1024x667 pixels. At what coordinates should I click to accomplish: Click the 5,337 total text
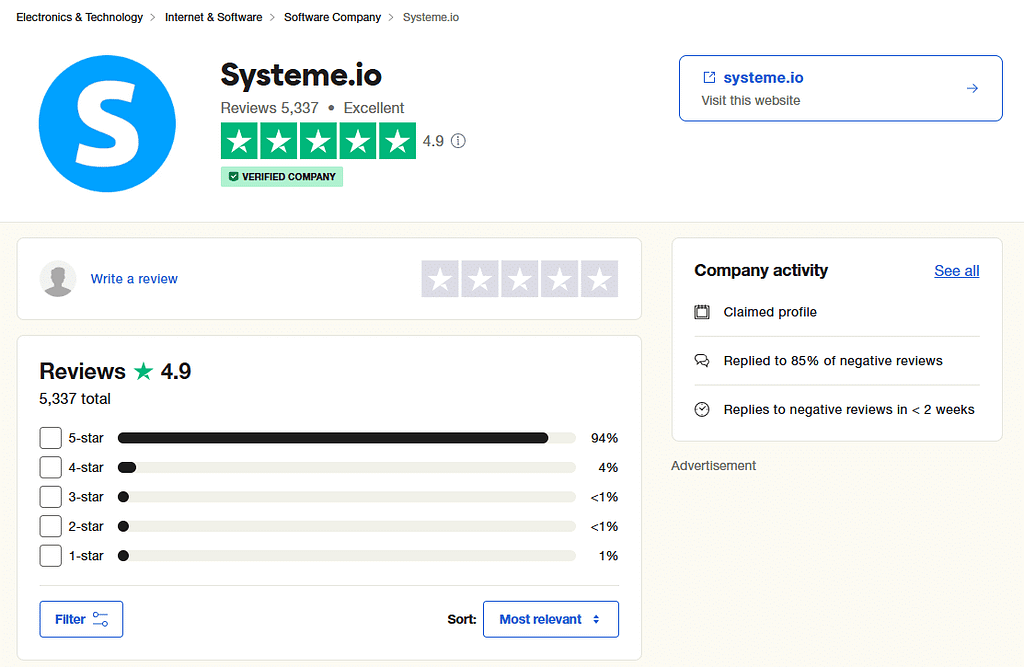pyautogui.click(x=75, y=399)
